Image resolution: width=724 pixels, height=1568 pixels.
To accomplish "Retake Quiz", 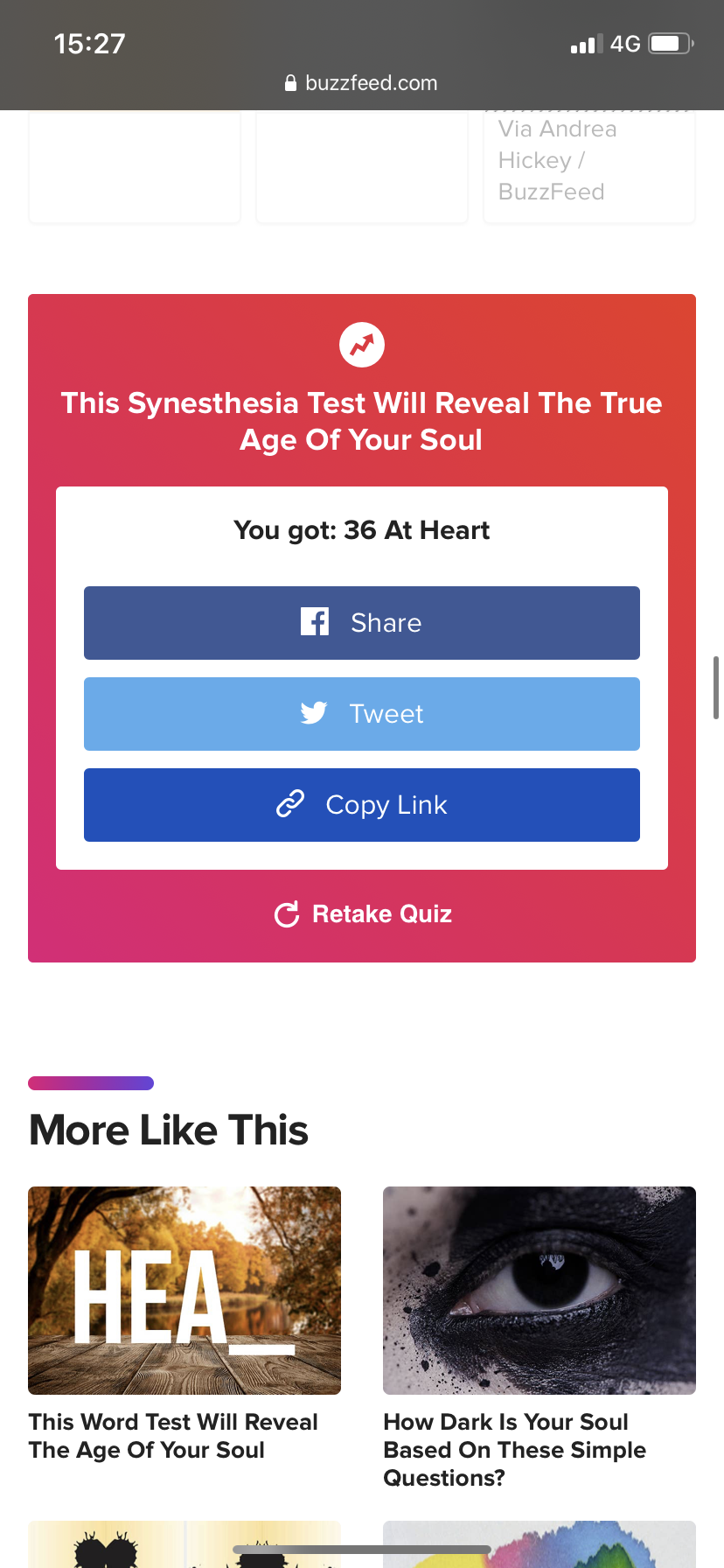I will click(x=362, y=914).
